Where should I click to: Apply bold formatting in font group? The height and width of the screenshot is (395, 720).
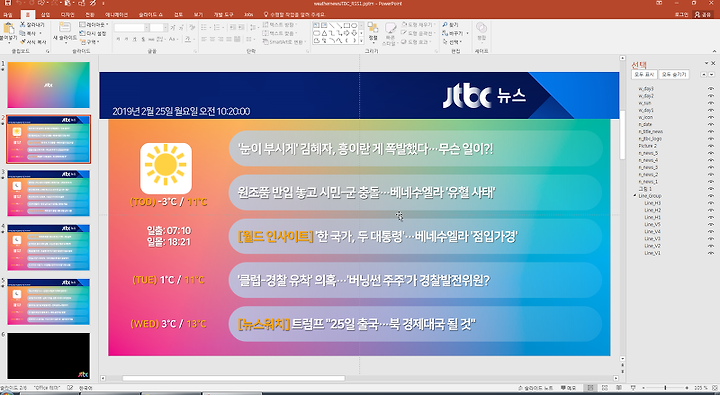[x=118, y=40]
